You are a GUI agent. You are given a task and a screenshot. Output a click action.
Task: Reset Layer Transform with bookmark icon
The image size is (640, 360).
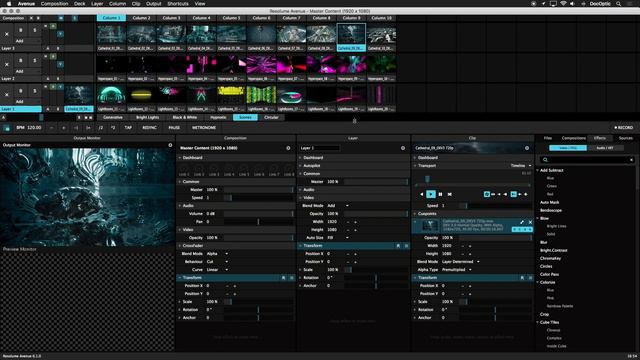(398, 246)
